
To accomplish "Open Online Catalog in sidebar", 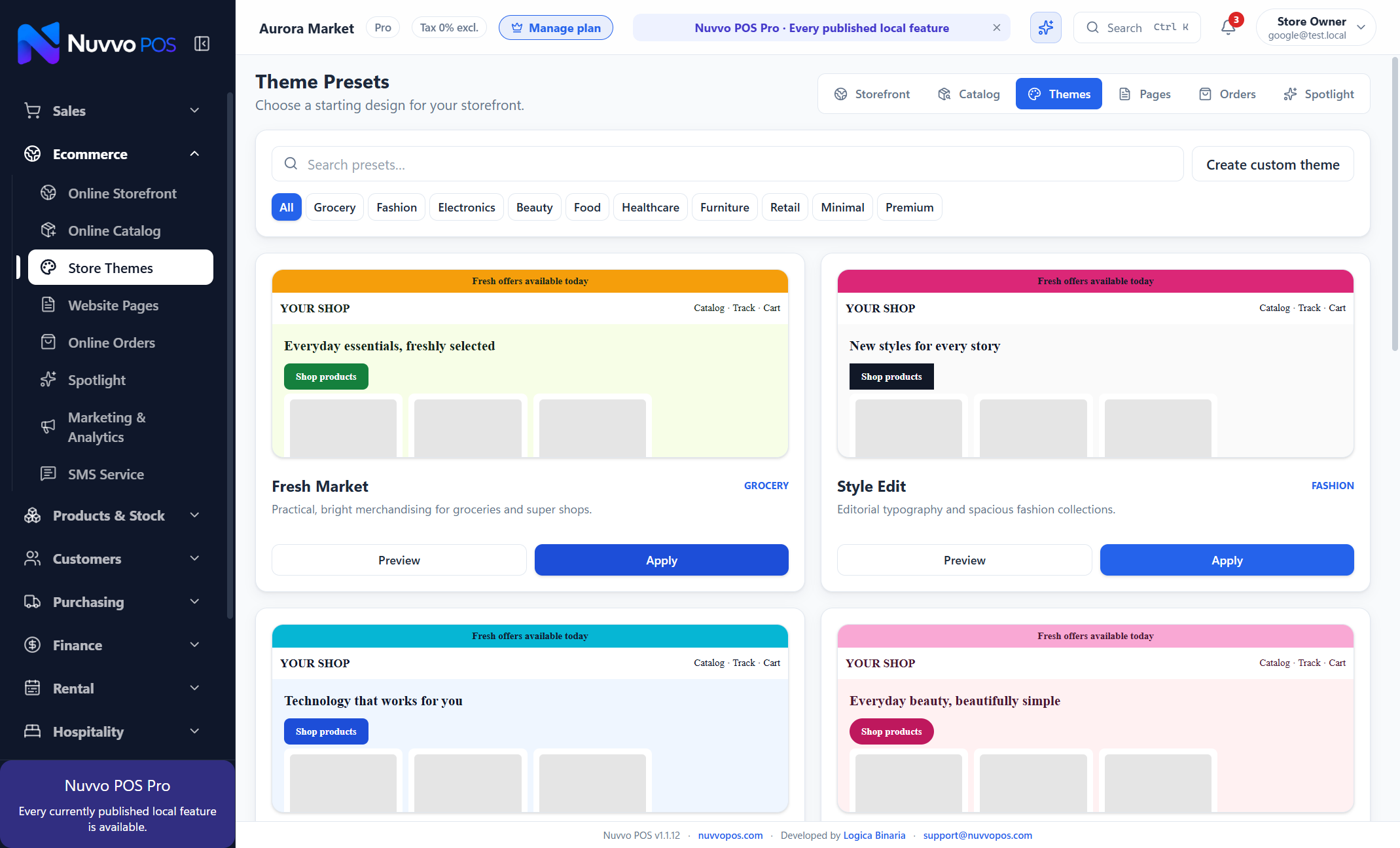I will 121,230.
